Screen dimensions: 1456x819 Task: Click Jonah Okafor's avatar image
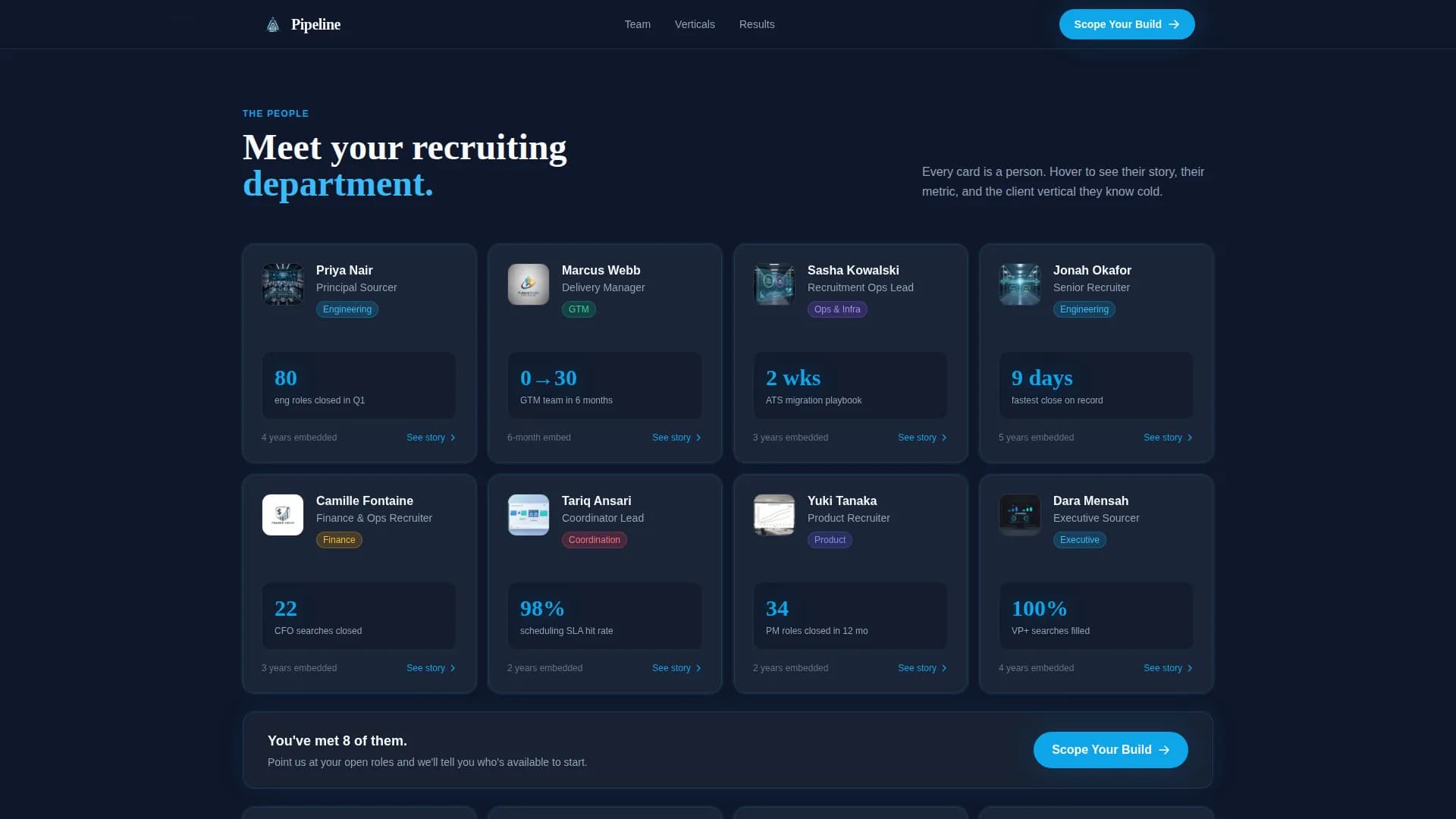click(x=1019, y=284)
